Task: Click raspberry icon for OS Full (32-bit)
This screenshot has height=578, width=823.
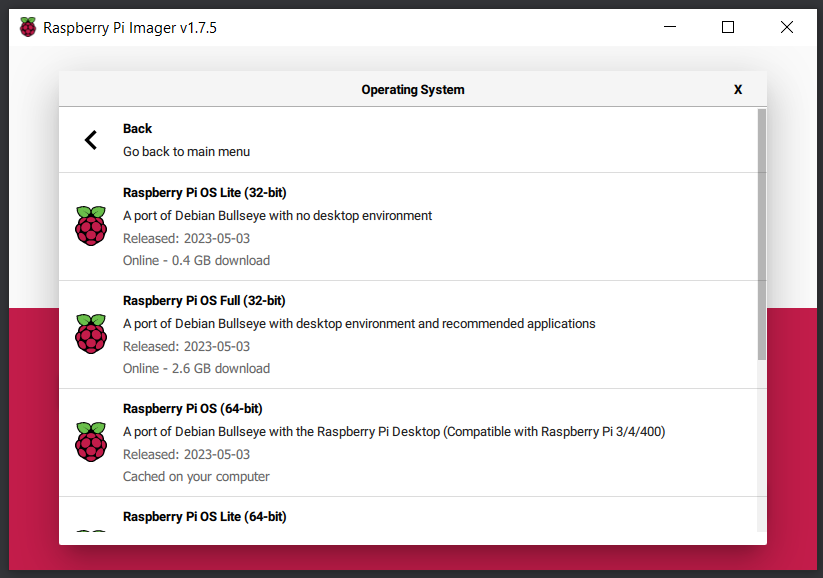Action: click(x=91, y=334)
